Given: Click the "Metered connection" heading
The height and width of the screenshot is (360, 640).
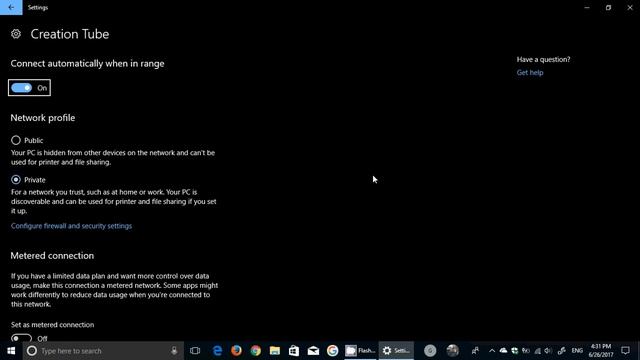Looking at the screenshot, I should tap(52, 256).
